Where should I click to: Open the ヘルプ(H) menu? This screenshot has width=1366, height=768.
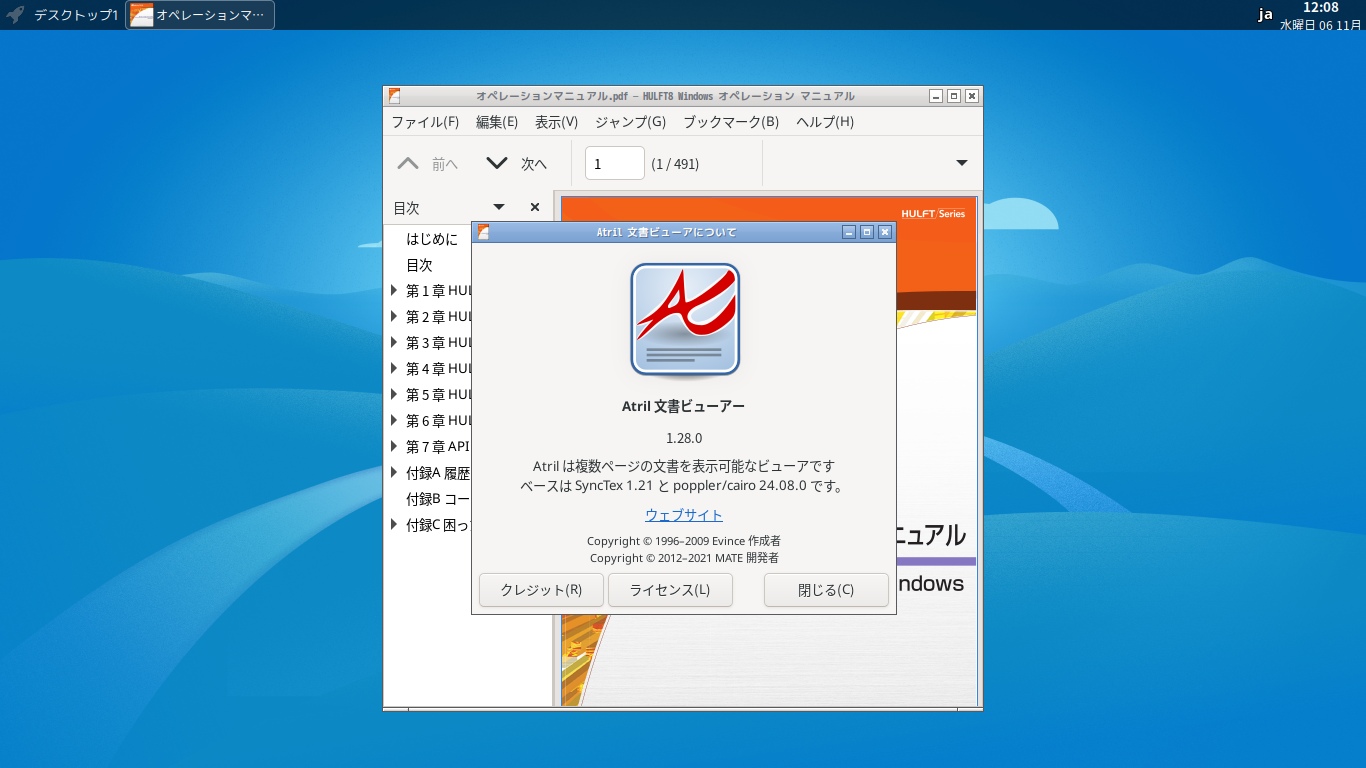pyautogui.click(x=825, y=122)
